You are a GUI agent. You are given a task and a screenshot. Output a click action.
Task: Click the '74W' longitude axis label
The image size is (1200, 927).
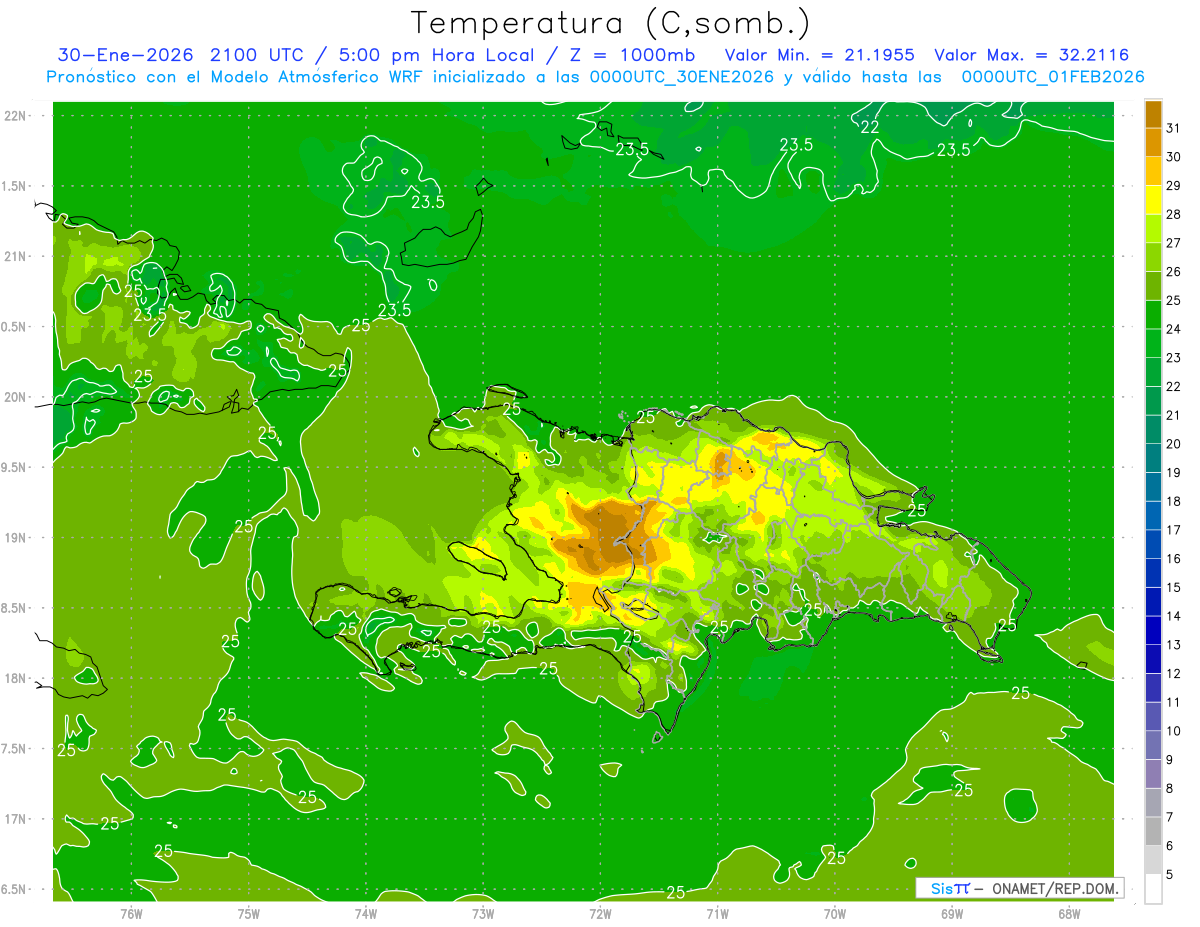coord(365,913)
